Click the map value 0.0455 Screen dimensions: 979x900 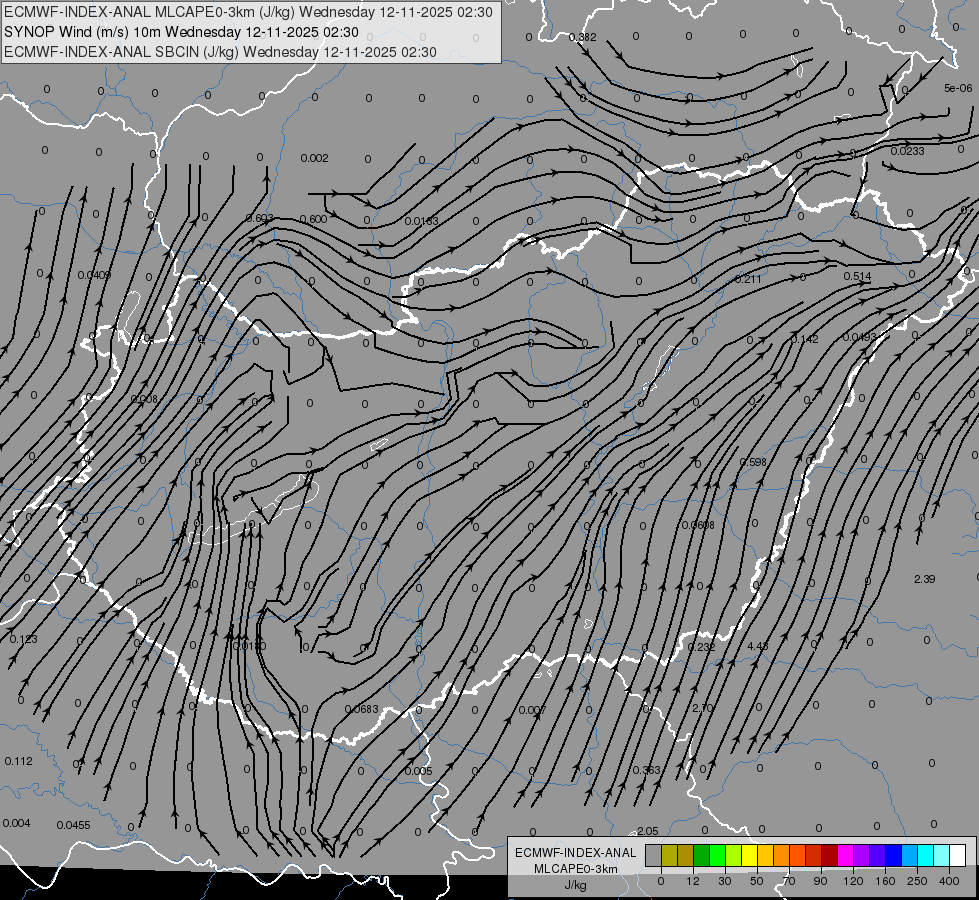point(74,825)
